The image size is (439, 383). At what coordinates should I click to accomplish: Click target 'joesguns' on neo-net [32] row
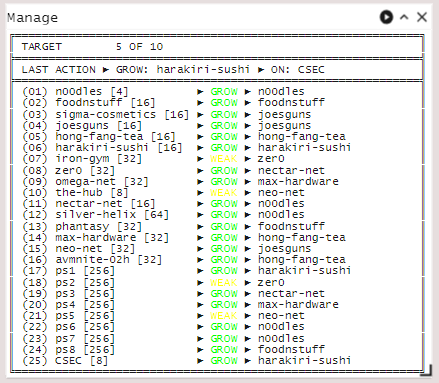click(x=284, y=249)
